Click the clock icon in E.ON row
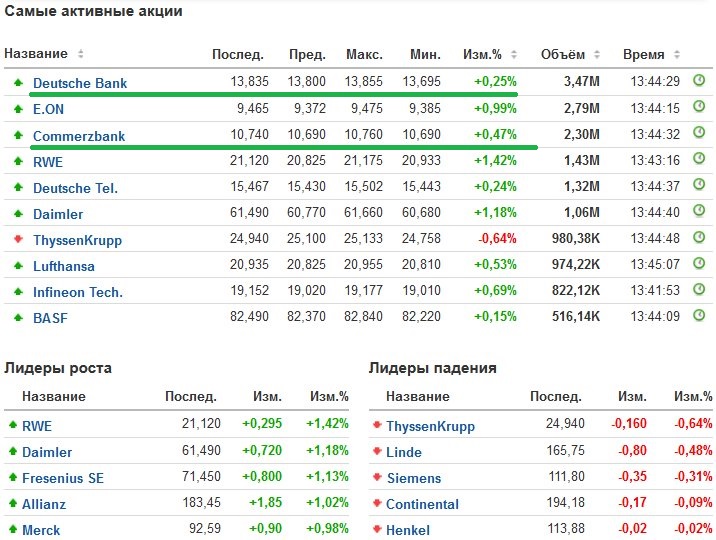This screenshot has width=716, height=540. coord(699,108)
